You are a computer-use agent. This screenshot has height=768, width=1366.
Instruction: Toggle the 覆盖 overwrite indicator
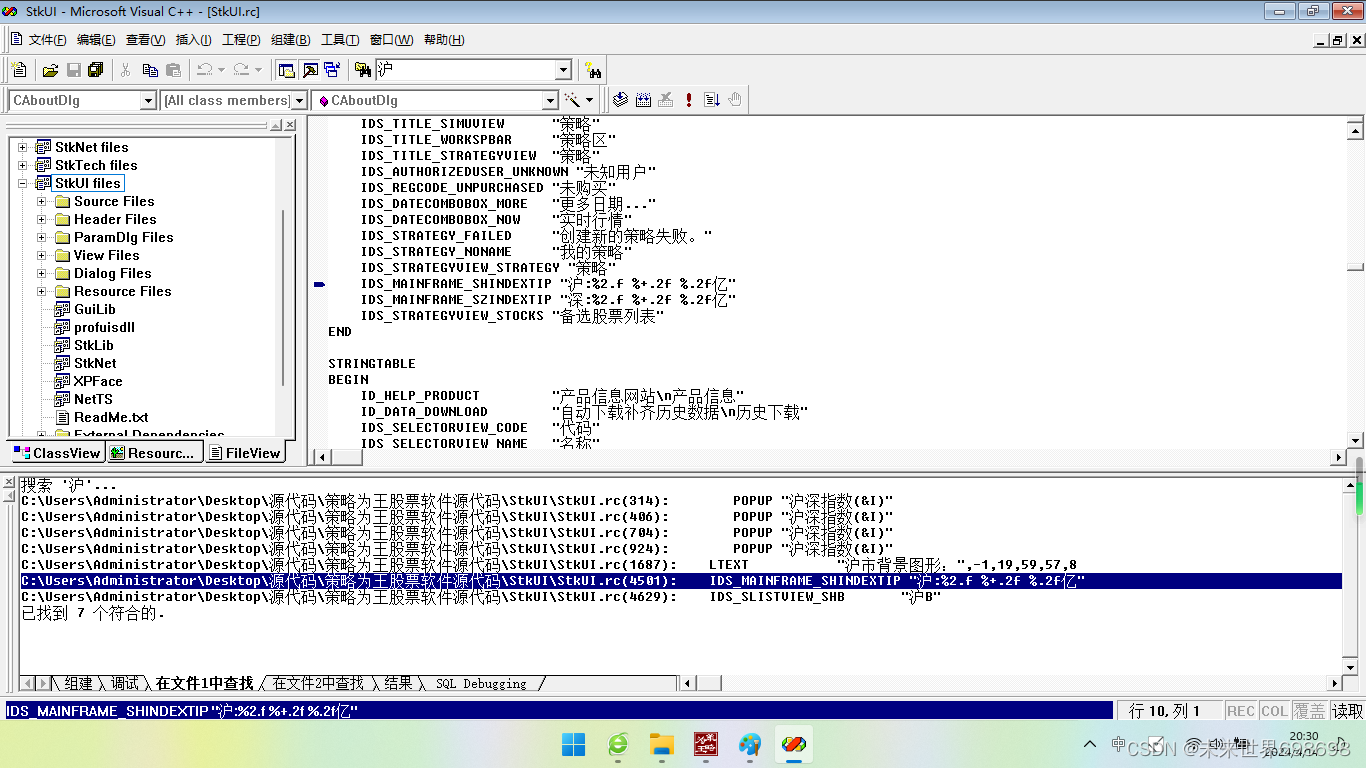pos(1309,711)
